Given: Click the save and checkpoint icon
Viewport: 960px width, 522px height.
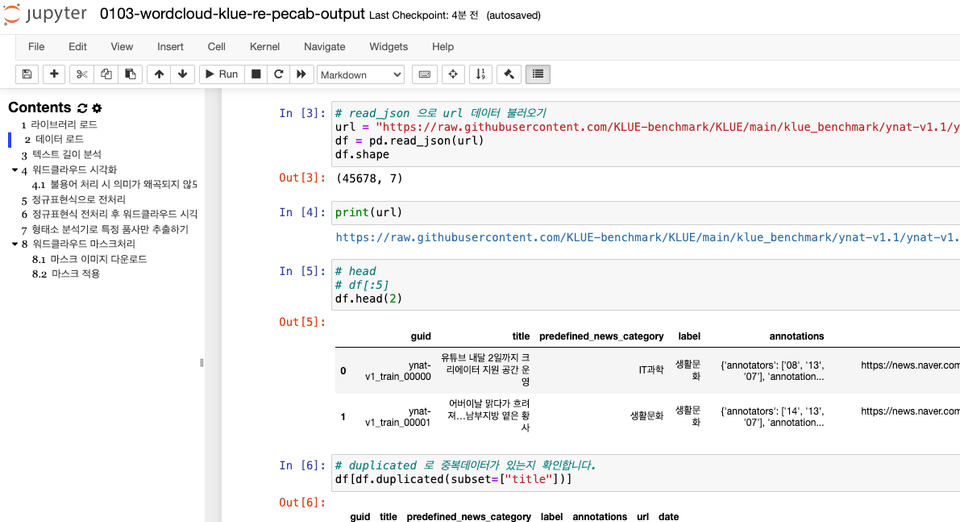Looking at the screenshot, I should point(27,74).
